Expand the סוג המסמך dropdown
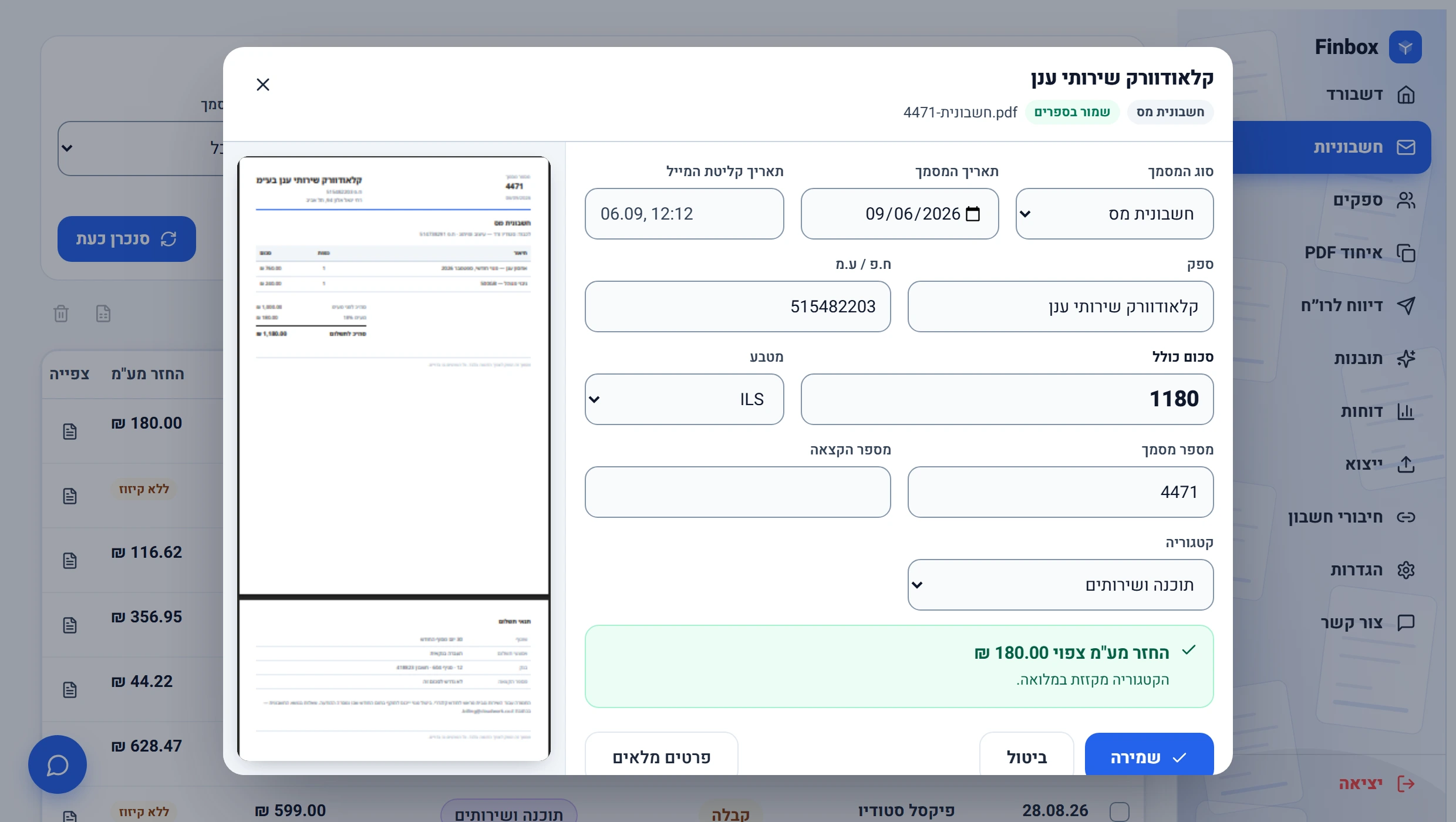Screen dimensions: 1456x822 point(1114,214)
